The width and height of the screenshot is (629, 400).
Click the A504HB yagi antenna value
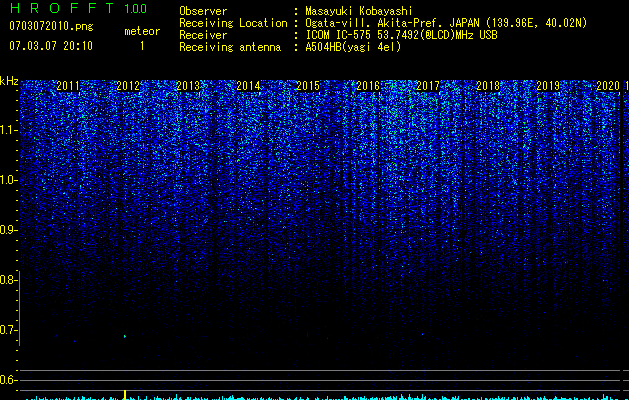point(353,47)
